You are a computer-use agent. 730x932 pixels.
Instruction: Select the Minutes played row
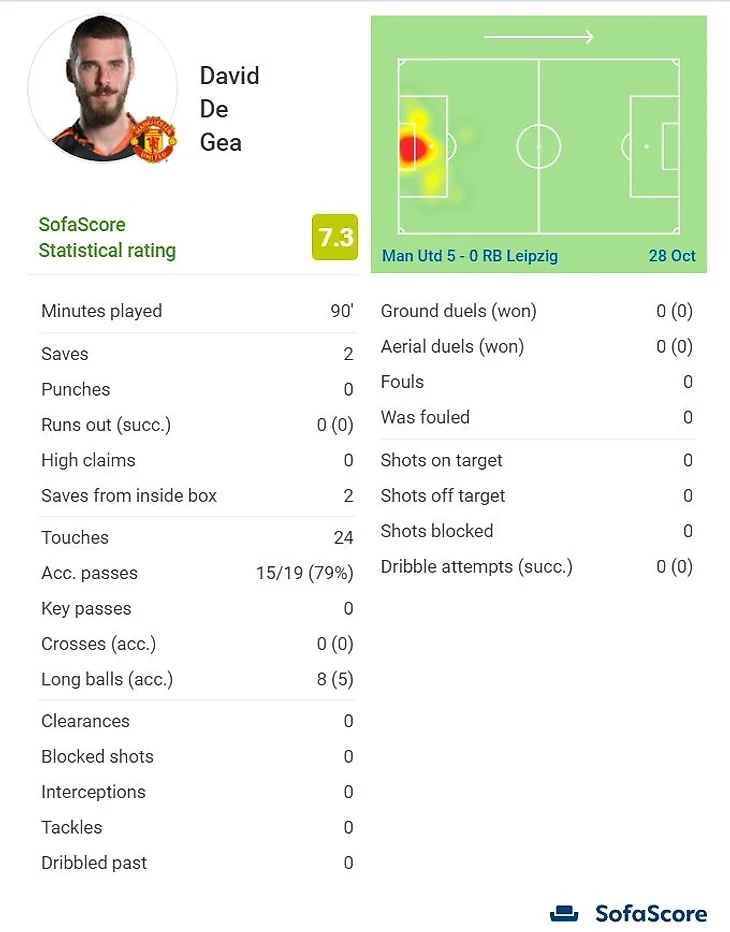(197, 311)
